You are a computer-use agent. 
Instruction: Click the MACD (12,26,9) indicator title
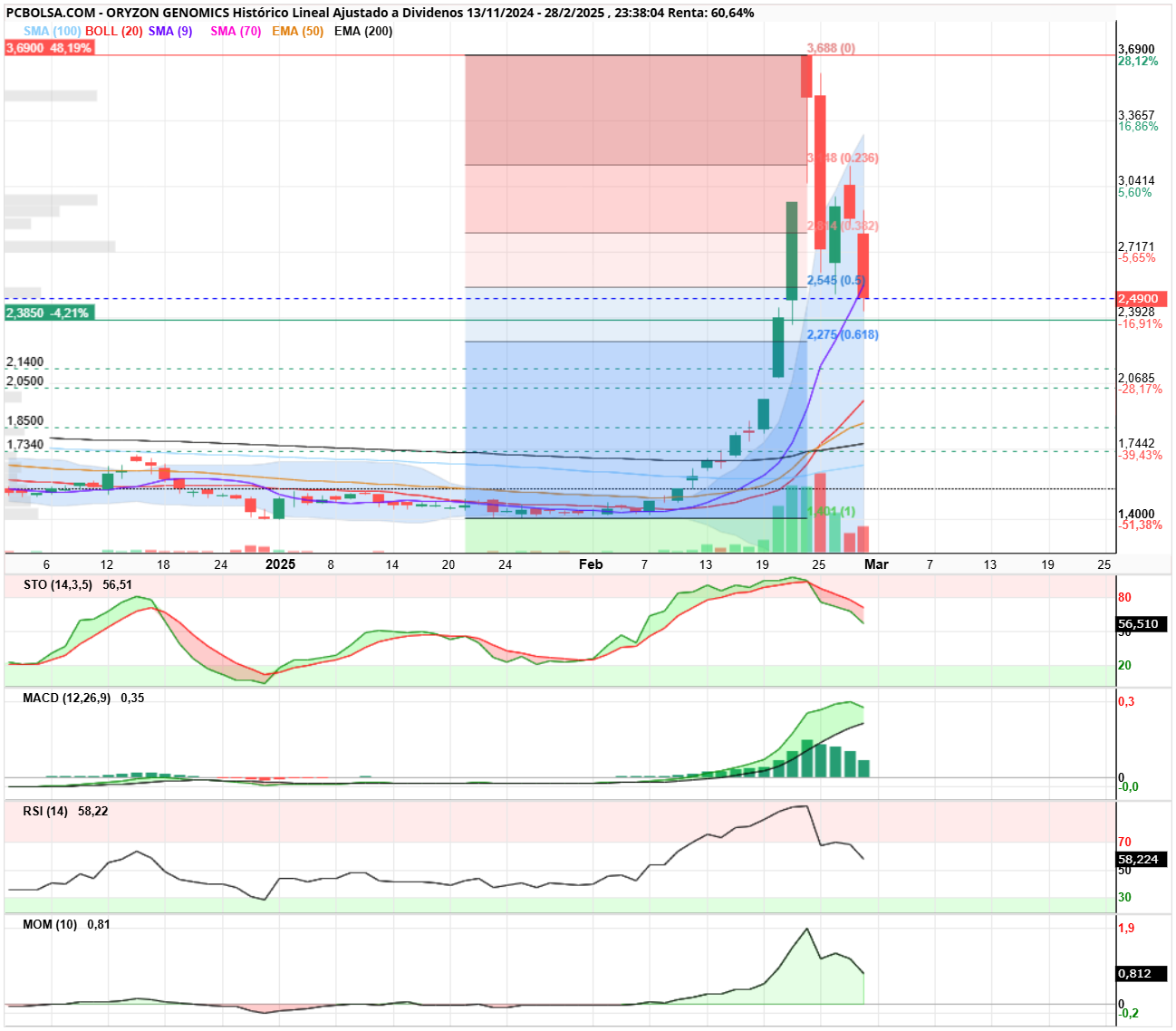pos(66,698)
